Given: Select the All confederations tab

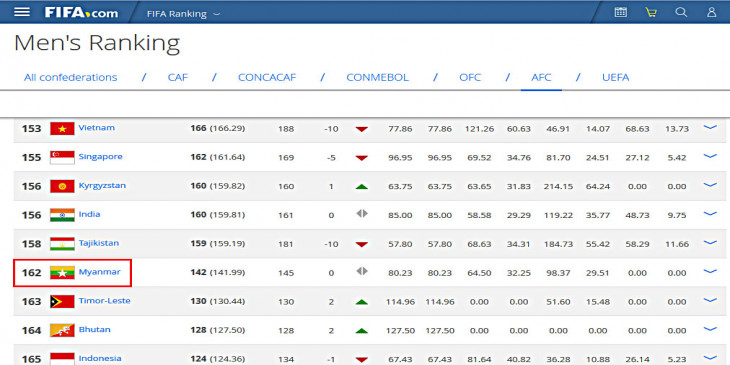Looking at the screenshot, I should point(71,77).
